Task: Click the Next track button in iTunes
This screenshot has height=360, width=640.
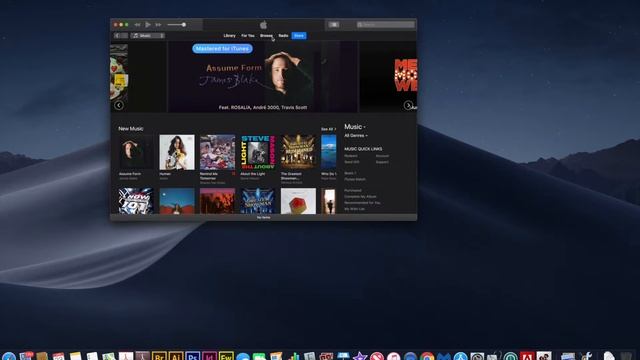Action: (158, 25)
